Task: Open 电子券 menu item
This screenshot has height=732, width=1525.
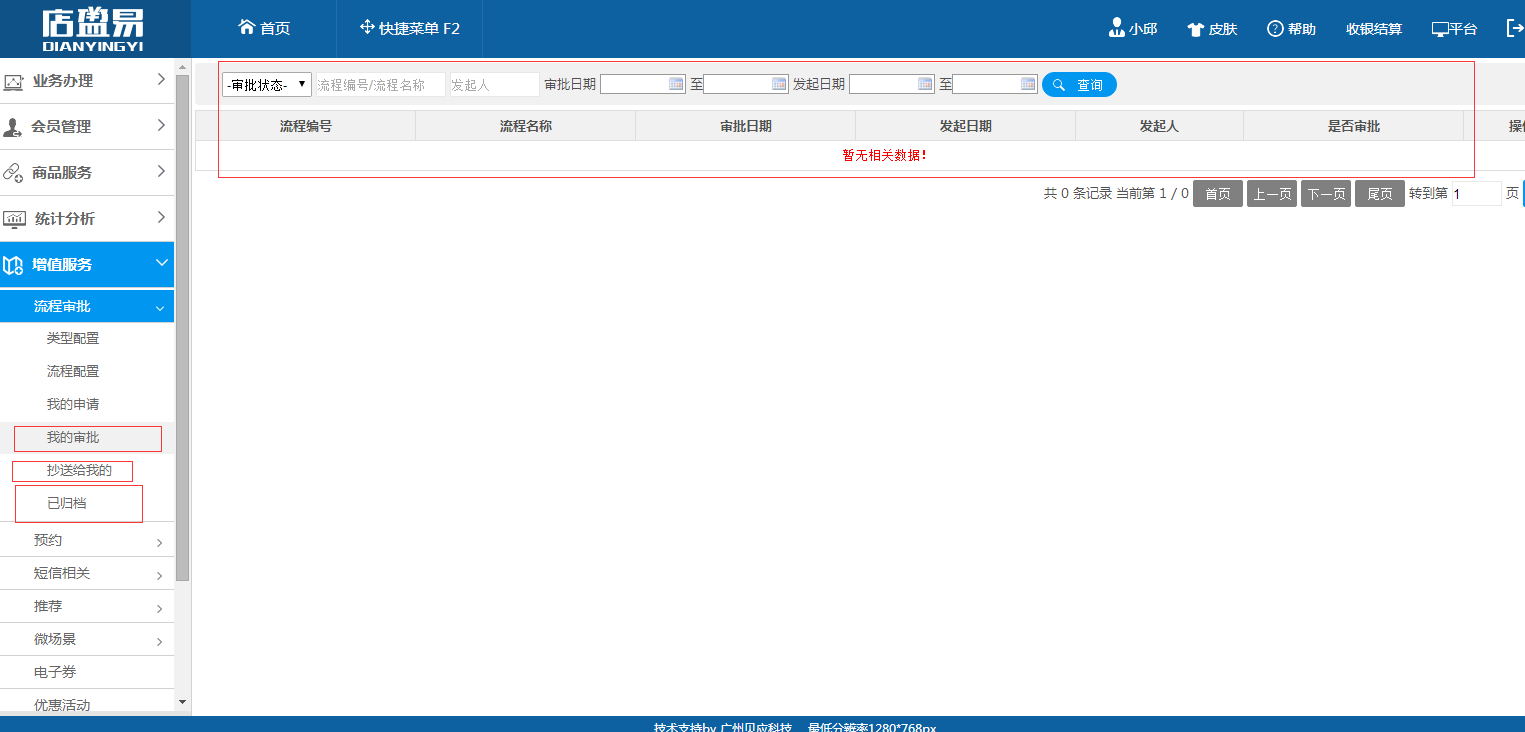Action: [x=55, y=672]
